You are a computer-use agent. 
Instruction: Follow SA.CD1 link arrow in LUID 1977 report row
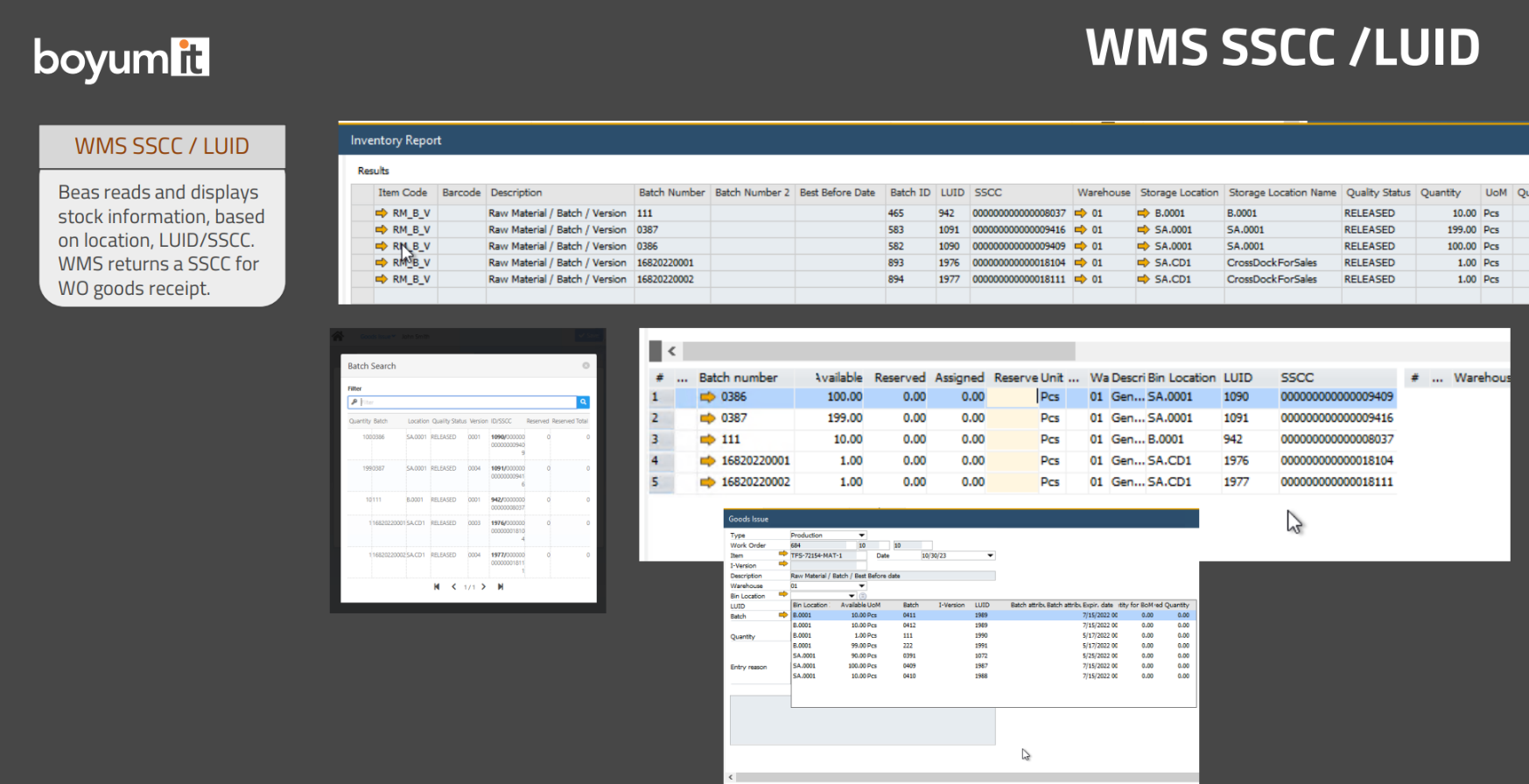click(1143, 279)
